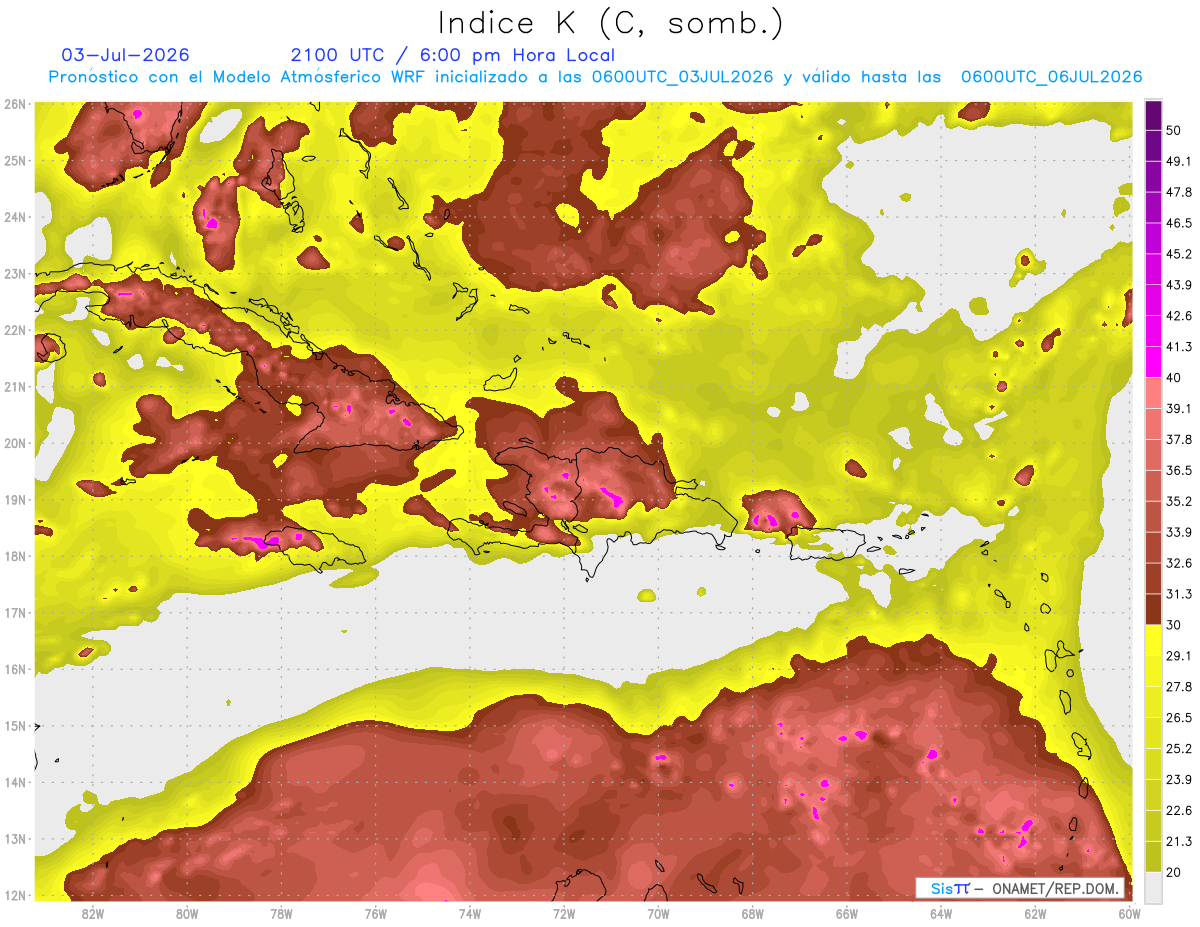Click the color bar label "35.2"

point(1179,501)
